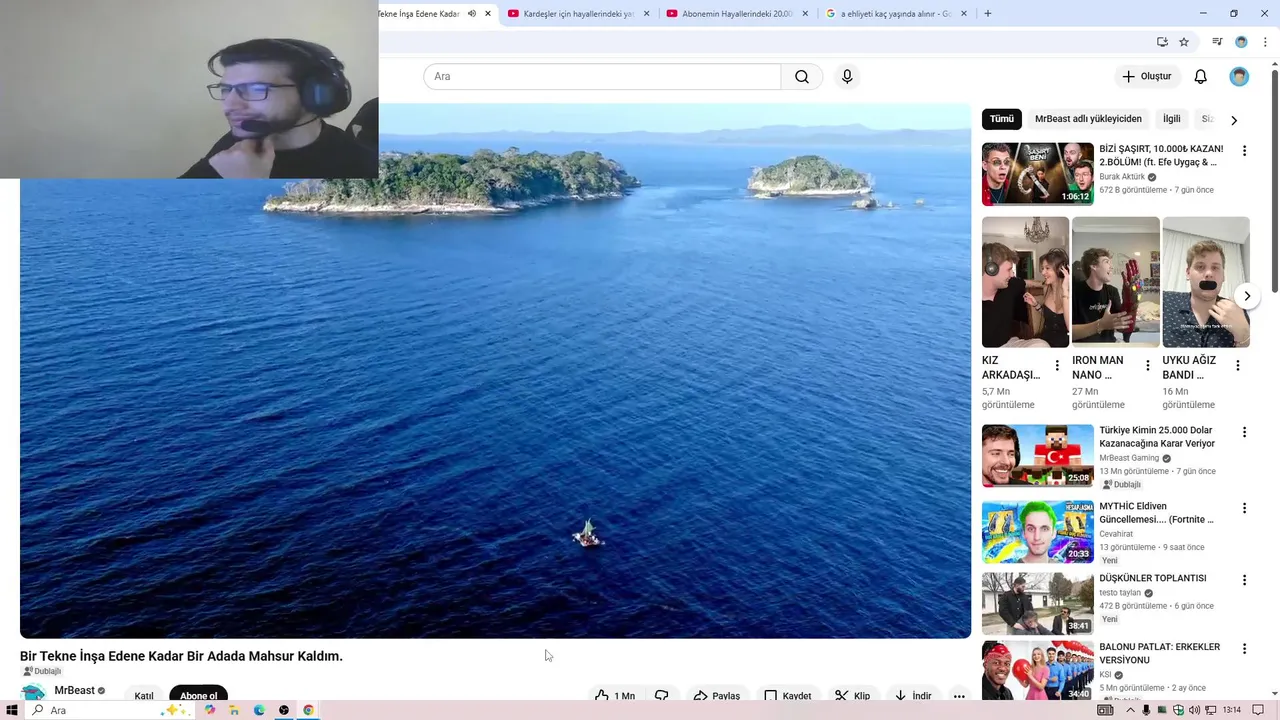Open the taskbar clock showing 13:14
Image resolution: width=1280 pixels, height=720 pixels.
click(x=1232, y=710)
